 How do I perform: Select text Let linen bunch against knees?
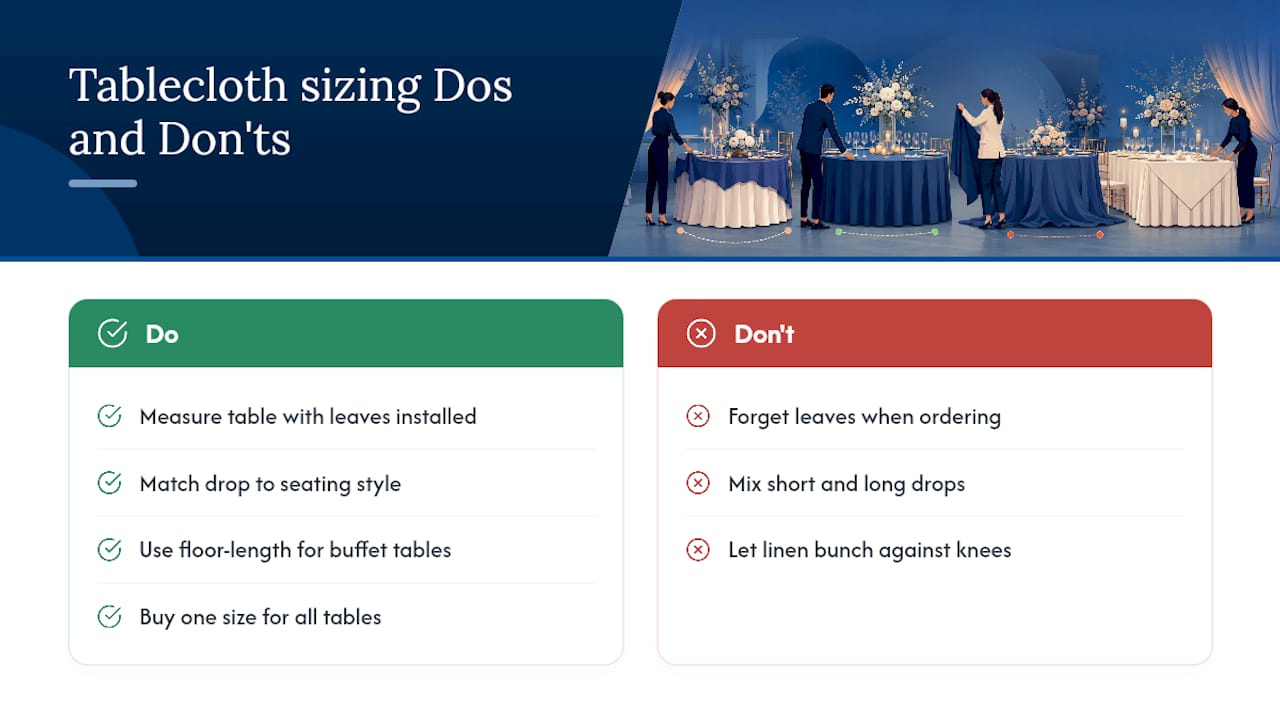tap(869, 550)
